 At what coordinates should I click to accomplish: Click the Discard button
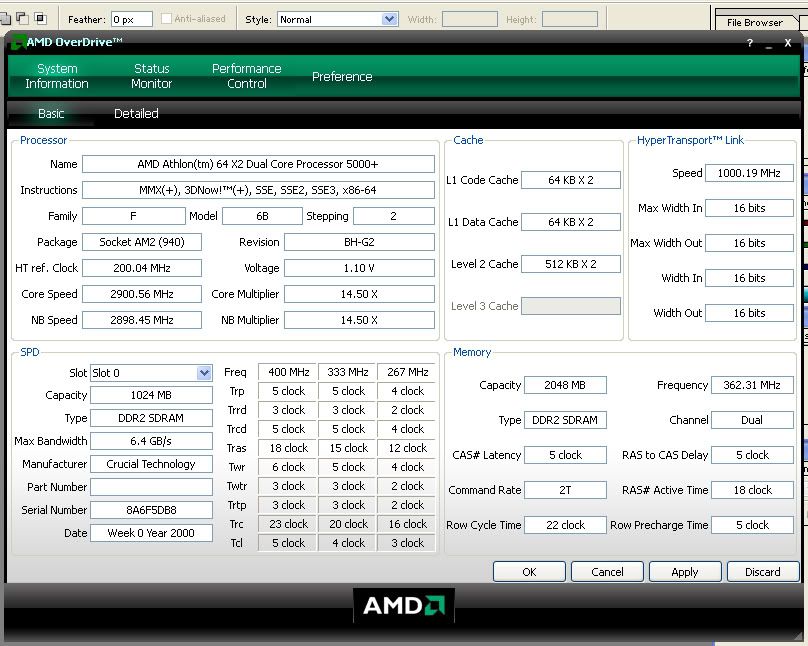pos(763,572)
